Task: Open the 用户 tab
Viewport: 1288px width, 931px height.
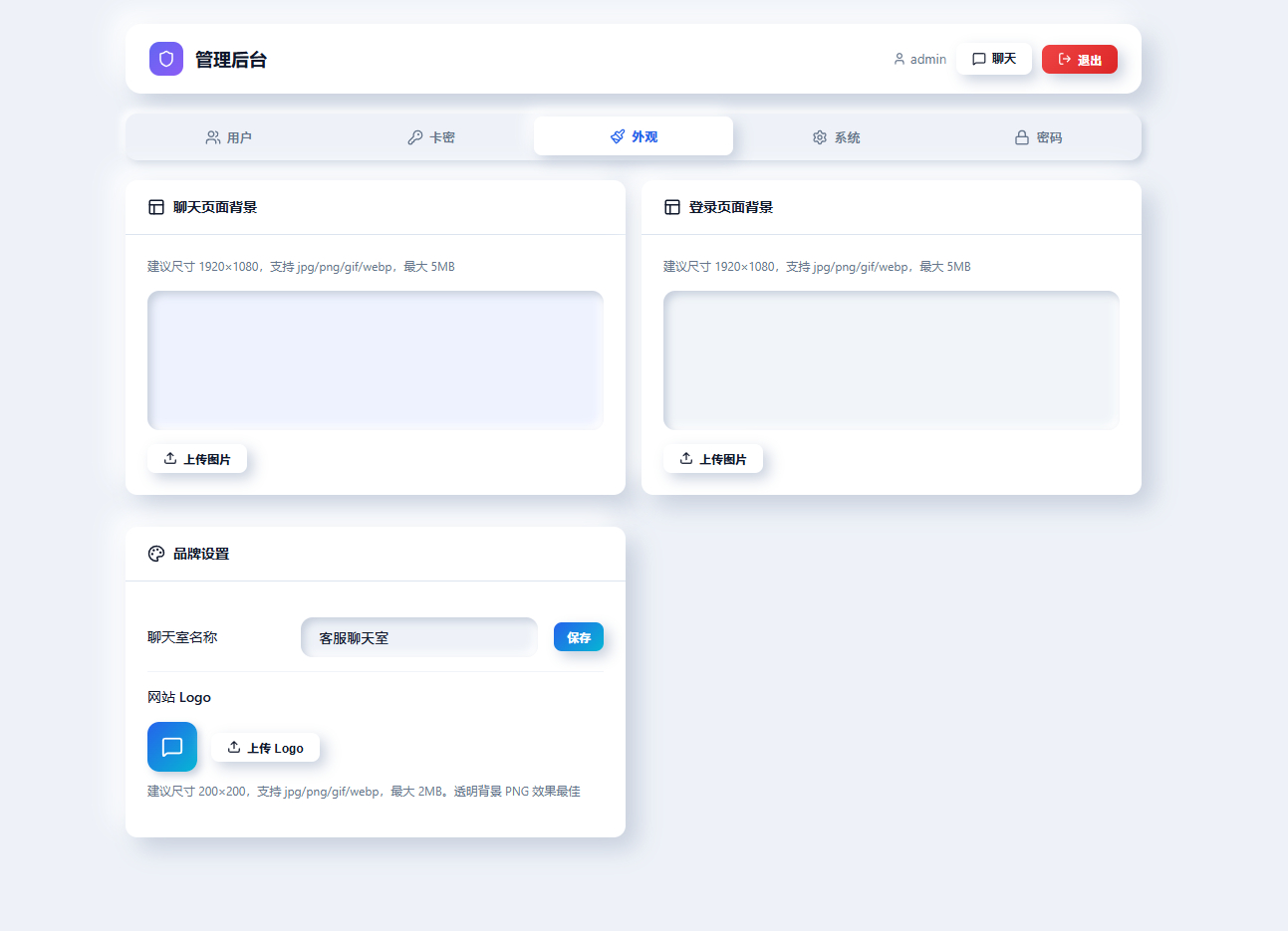Action: (x=229, y=137)
